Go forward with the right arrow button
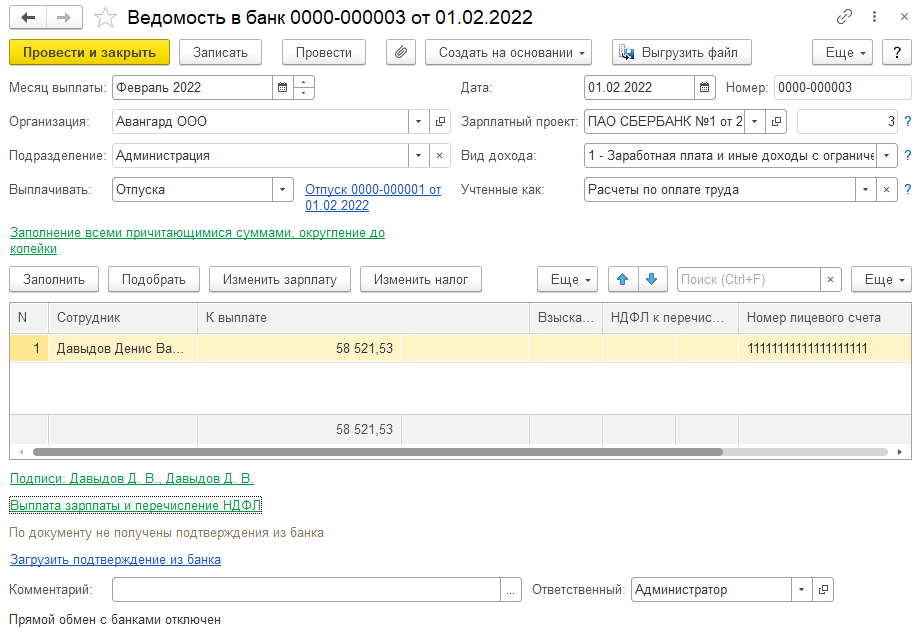 64,18
